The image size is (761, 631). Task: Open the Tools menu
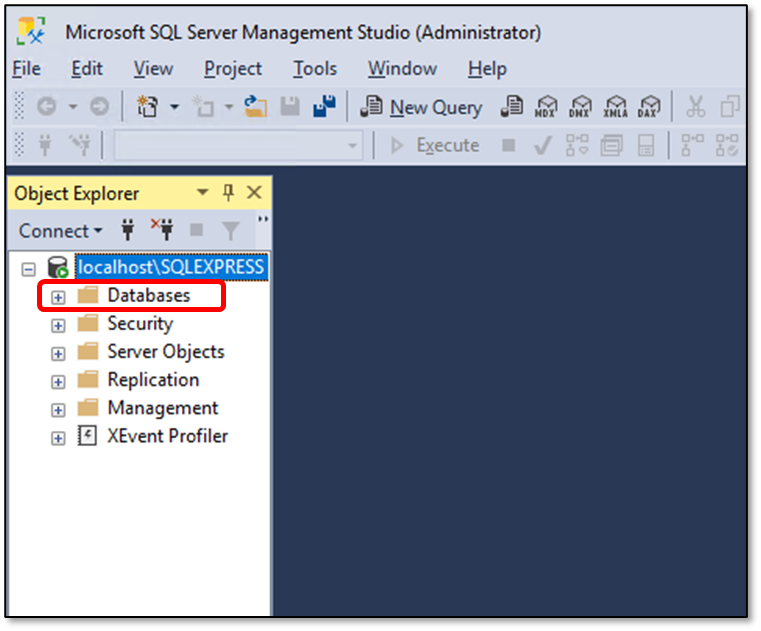[315, 68]
